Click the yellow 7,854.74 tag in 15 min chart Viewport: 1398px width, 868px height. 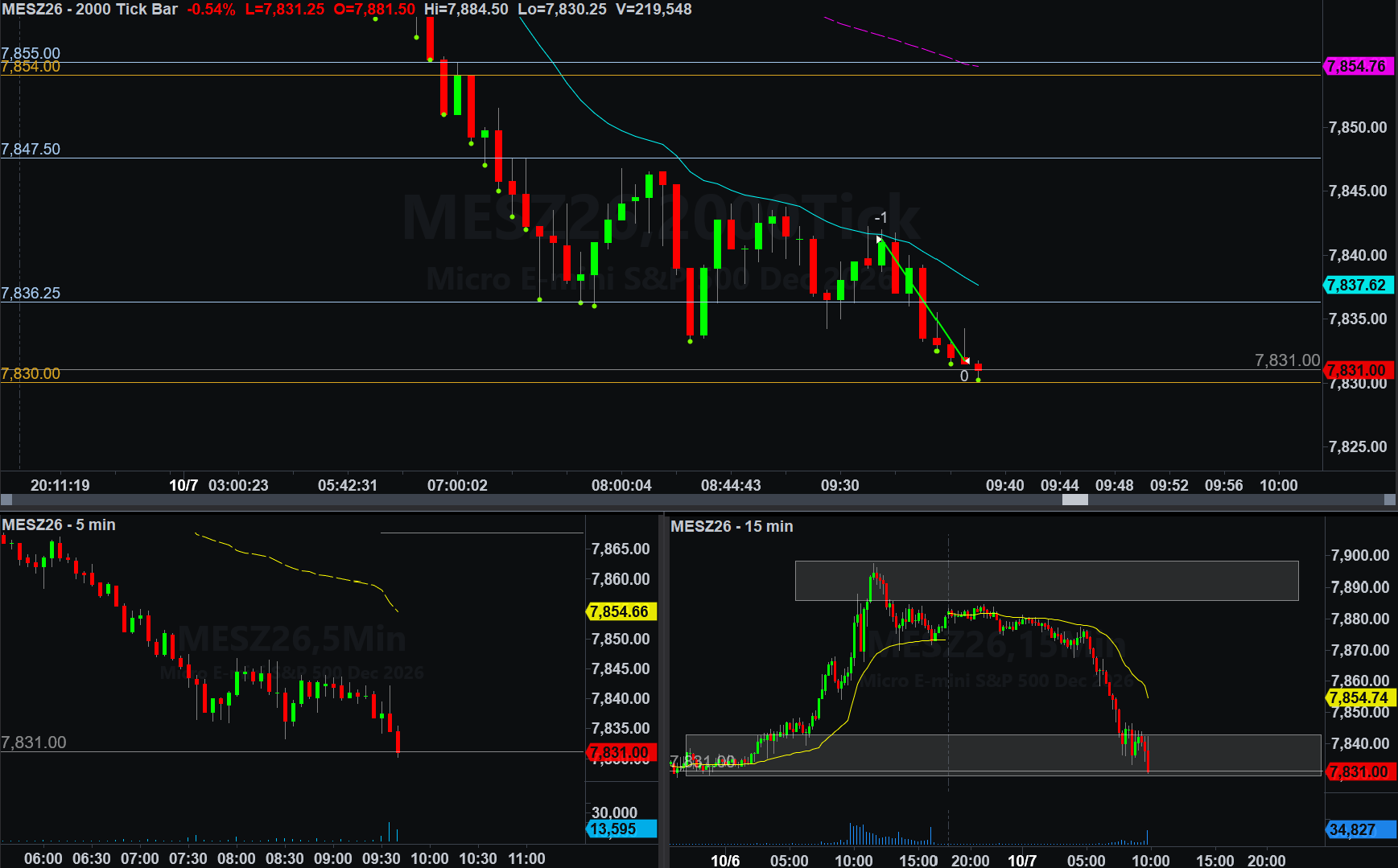(x=1360, y=697)
